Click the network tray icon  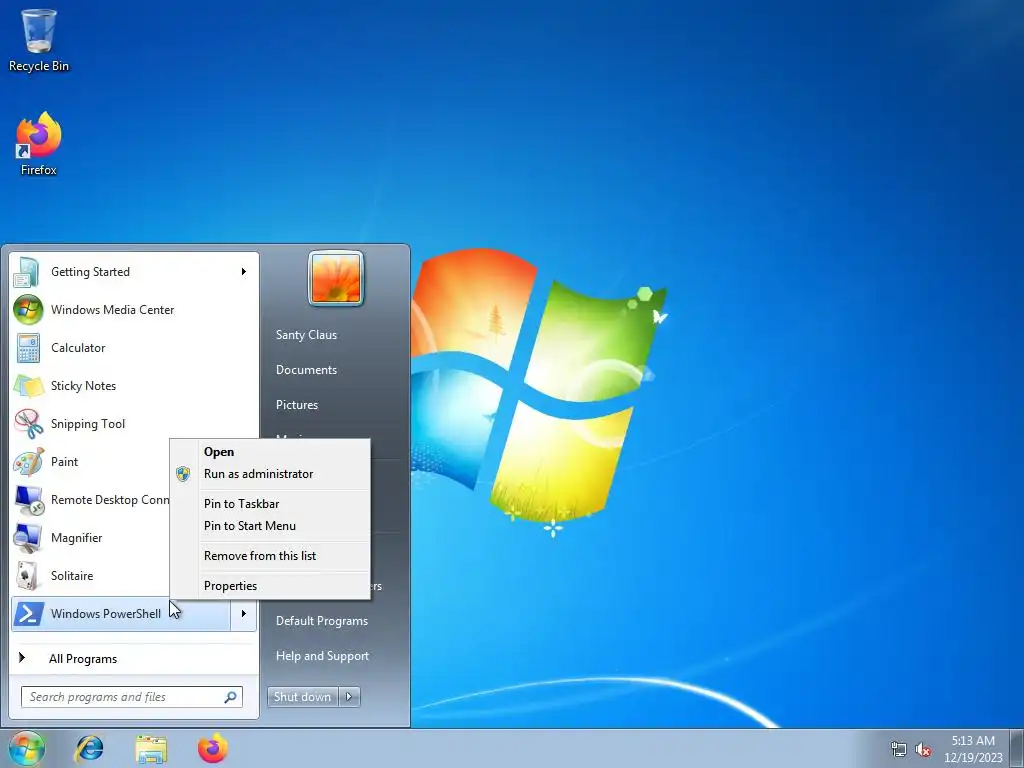899,749
